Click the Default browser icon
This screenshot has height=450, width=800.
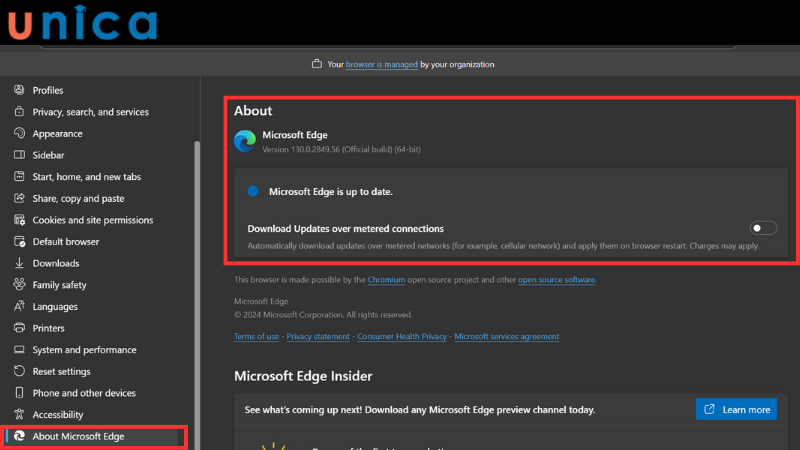pos(19,241)
